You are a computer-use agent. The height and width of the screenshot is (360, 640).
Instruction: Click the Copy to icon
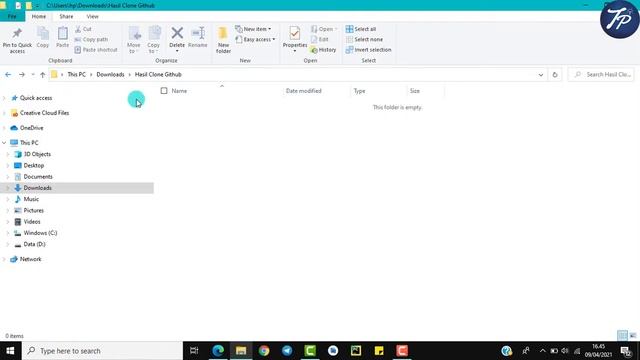point(154,33)
